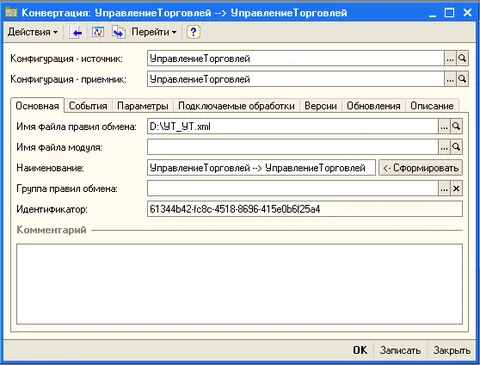Click the empty Имя файла модуля field
Image resolution: width=480 pixels, height=365 pixels.
tap(293, 147)
